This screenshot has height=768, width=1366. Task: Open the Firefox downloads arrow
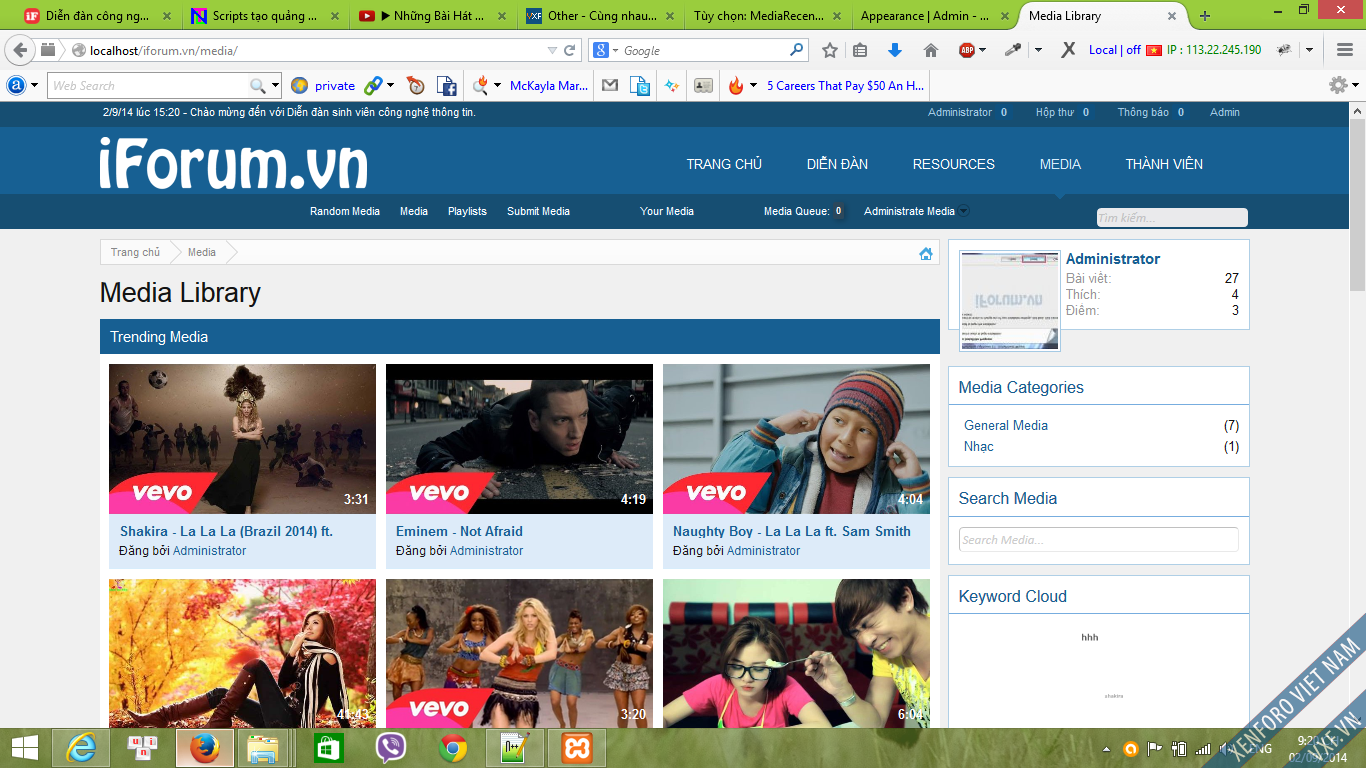click(895, 50)
